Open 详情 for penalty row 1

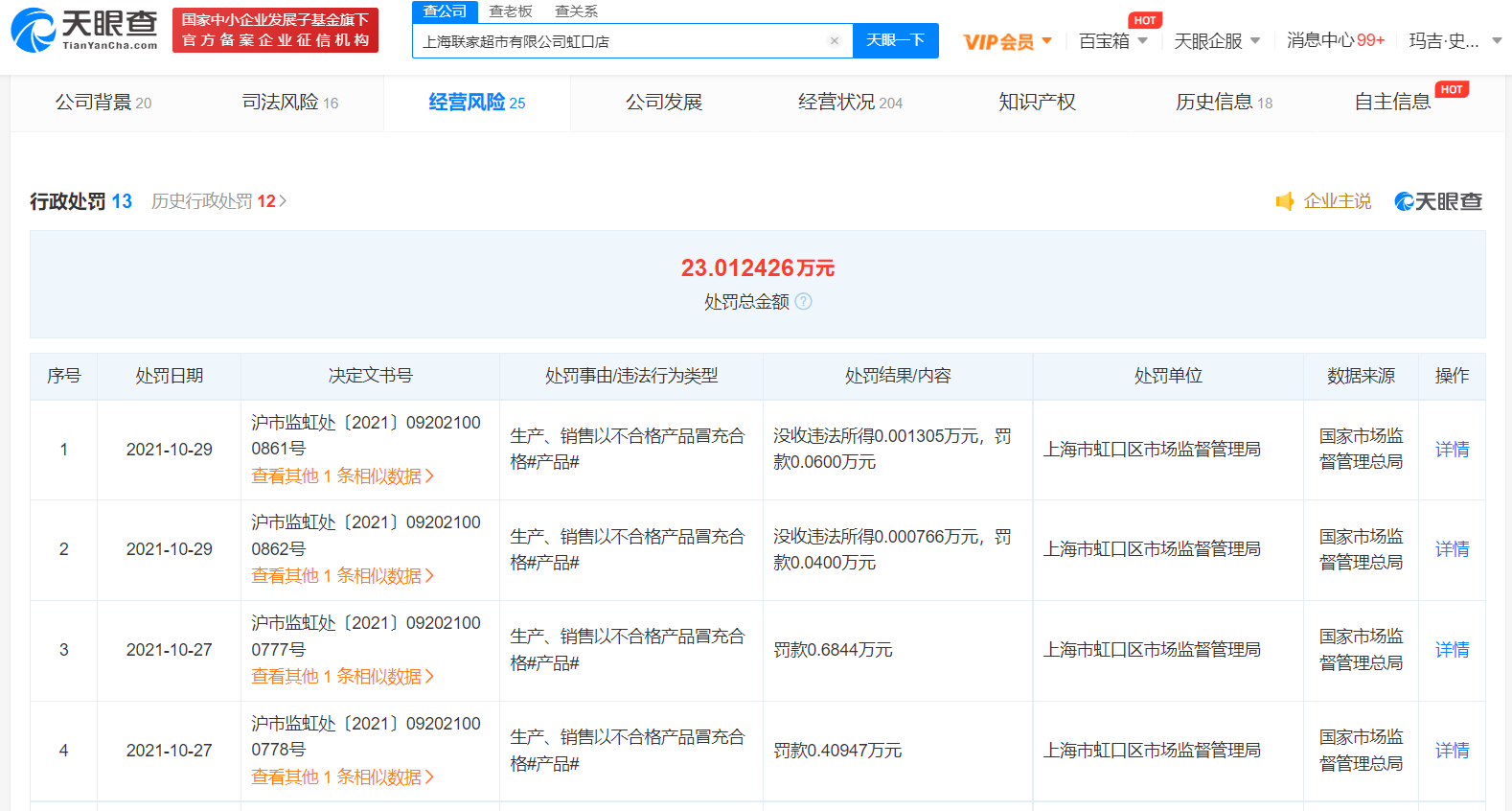coord(1452,449)
